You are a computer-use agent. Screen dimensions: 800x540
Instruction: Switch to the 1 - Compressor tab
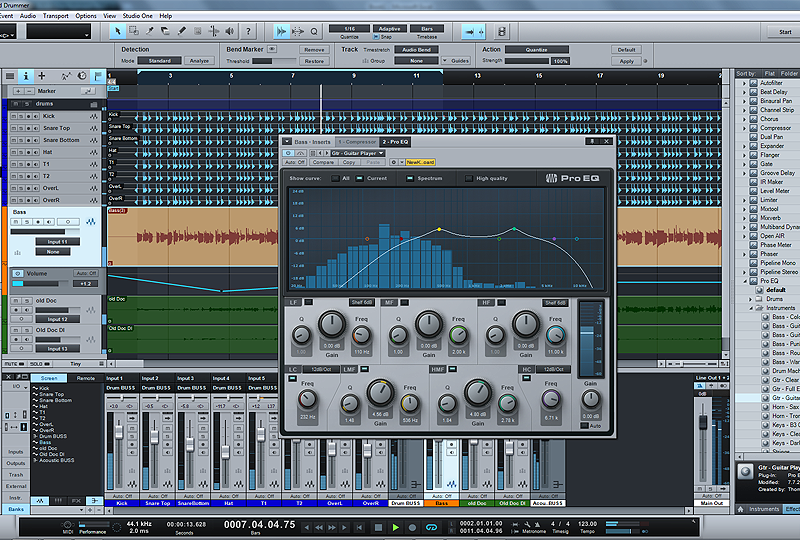(357, 142)
